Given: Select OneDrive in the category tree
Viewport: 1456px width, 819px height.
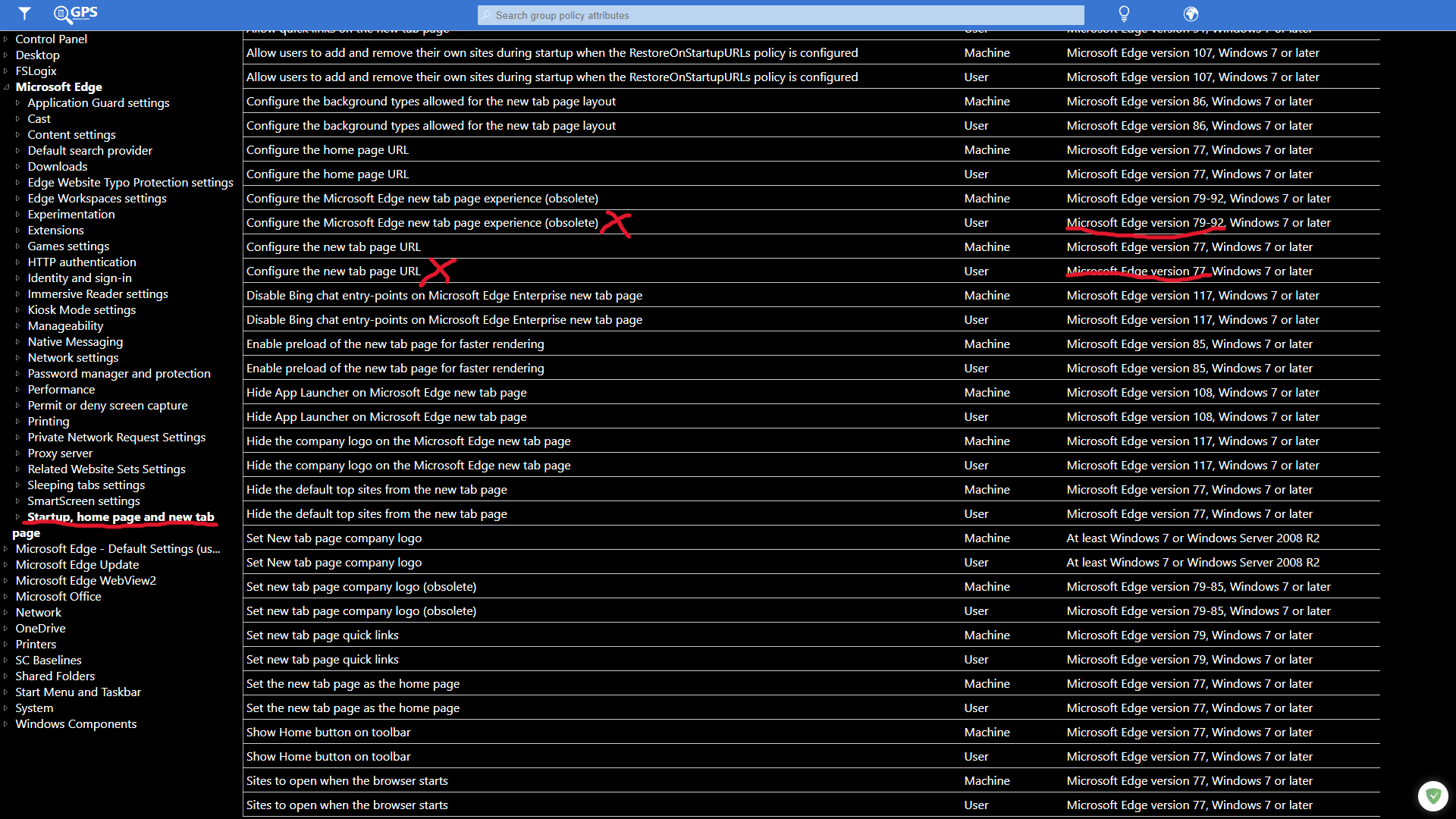Looking at the screenshot, I should click(40, 629).
